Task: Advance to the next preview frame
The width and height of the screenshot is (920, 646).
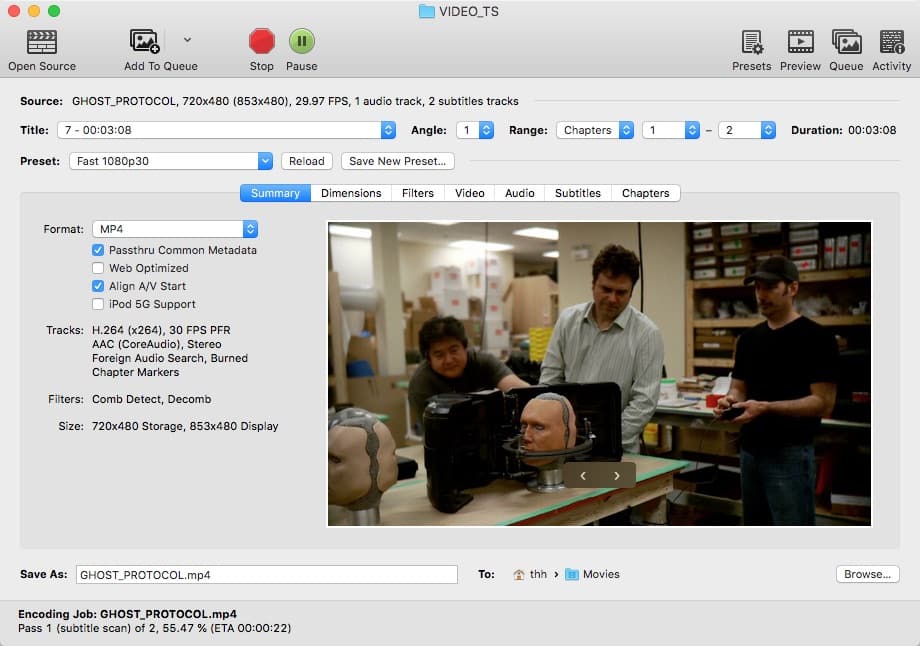Action: pos(617,476)
